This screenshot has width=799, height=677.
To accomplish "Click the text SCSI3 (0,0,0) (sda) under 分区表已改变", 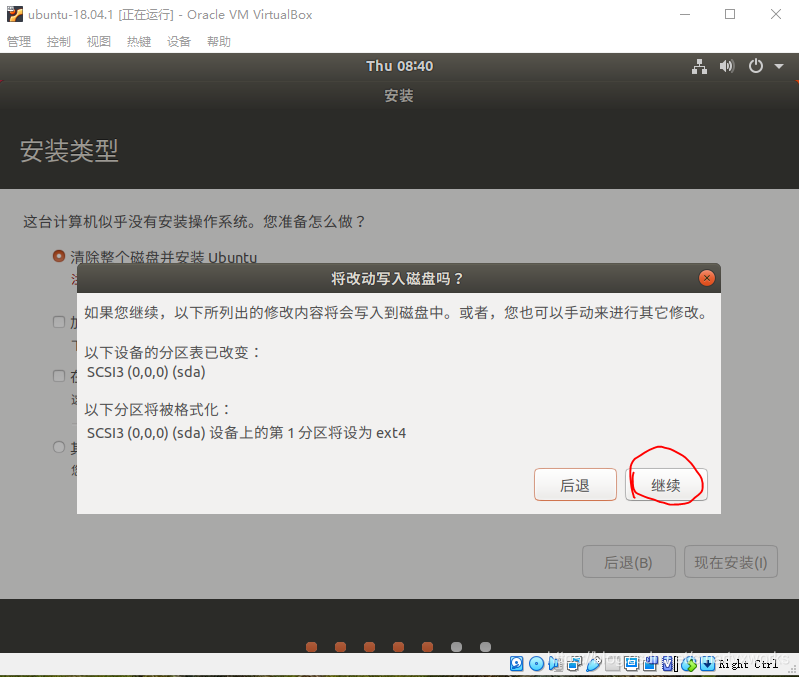I will [146, 372].
